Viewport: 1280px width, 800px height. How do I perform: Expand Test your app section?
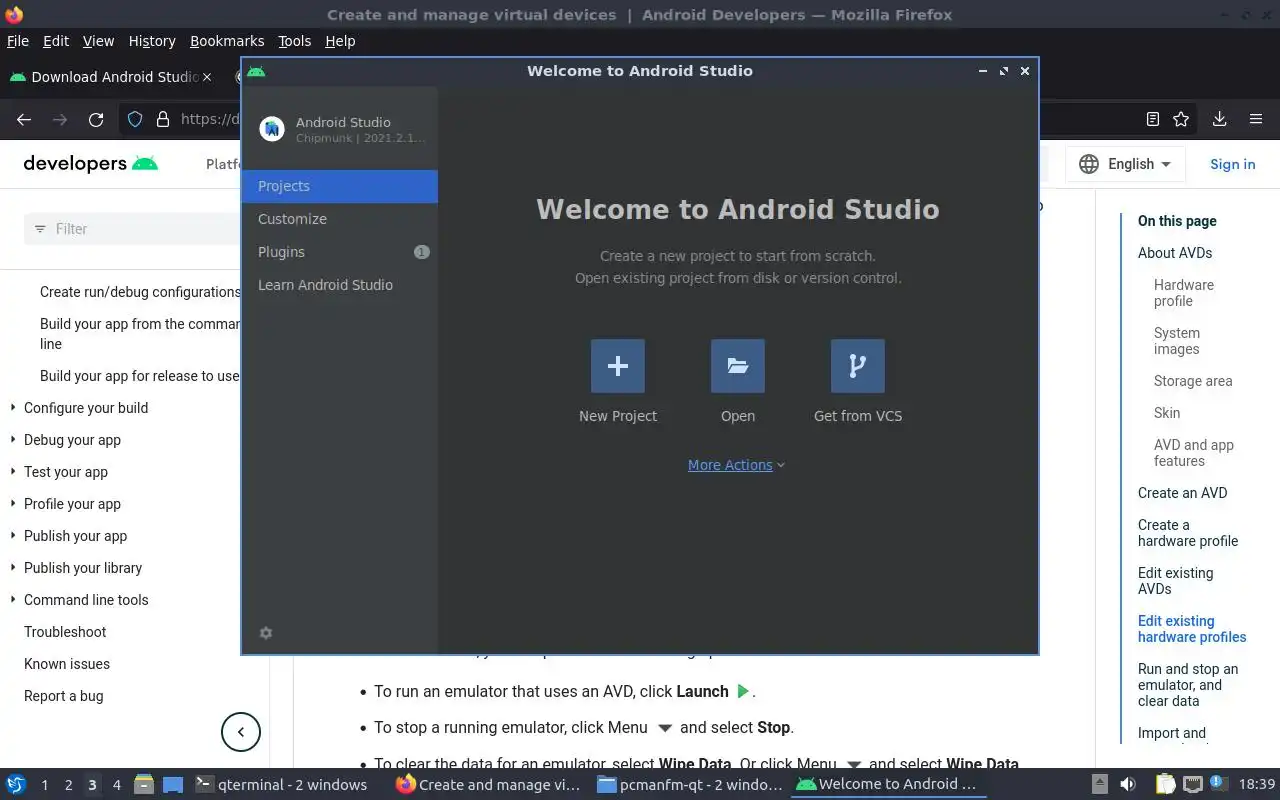coord(66,472)
